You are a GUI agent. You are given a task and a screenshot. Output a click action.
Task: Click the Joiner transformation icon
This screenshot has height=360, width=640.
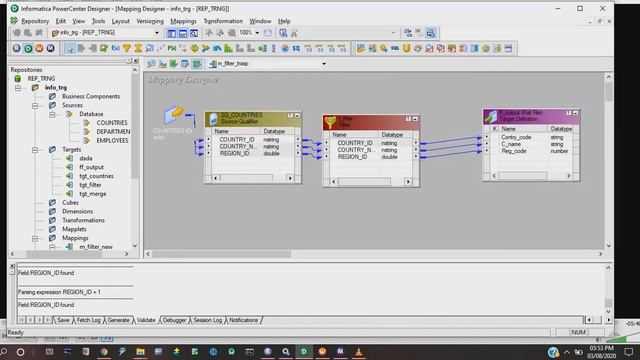tap(206, 48)
